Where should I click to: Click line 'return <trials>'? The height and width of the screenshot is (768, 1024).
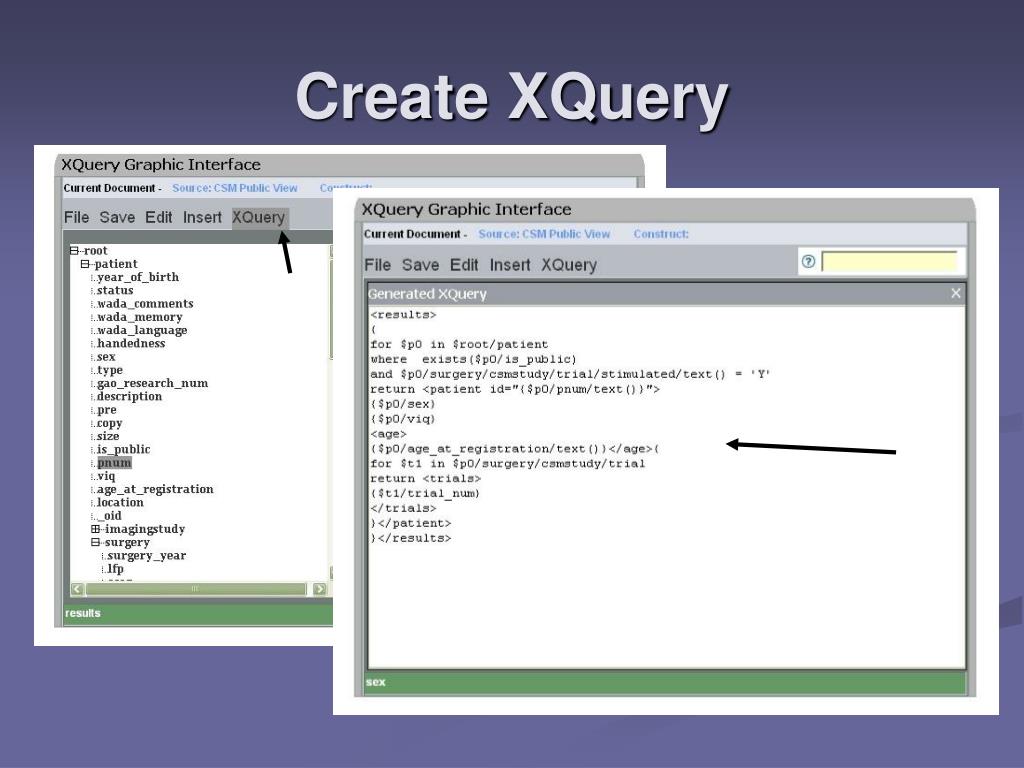[x=425, y=479]
